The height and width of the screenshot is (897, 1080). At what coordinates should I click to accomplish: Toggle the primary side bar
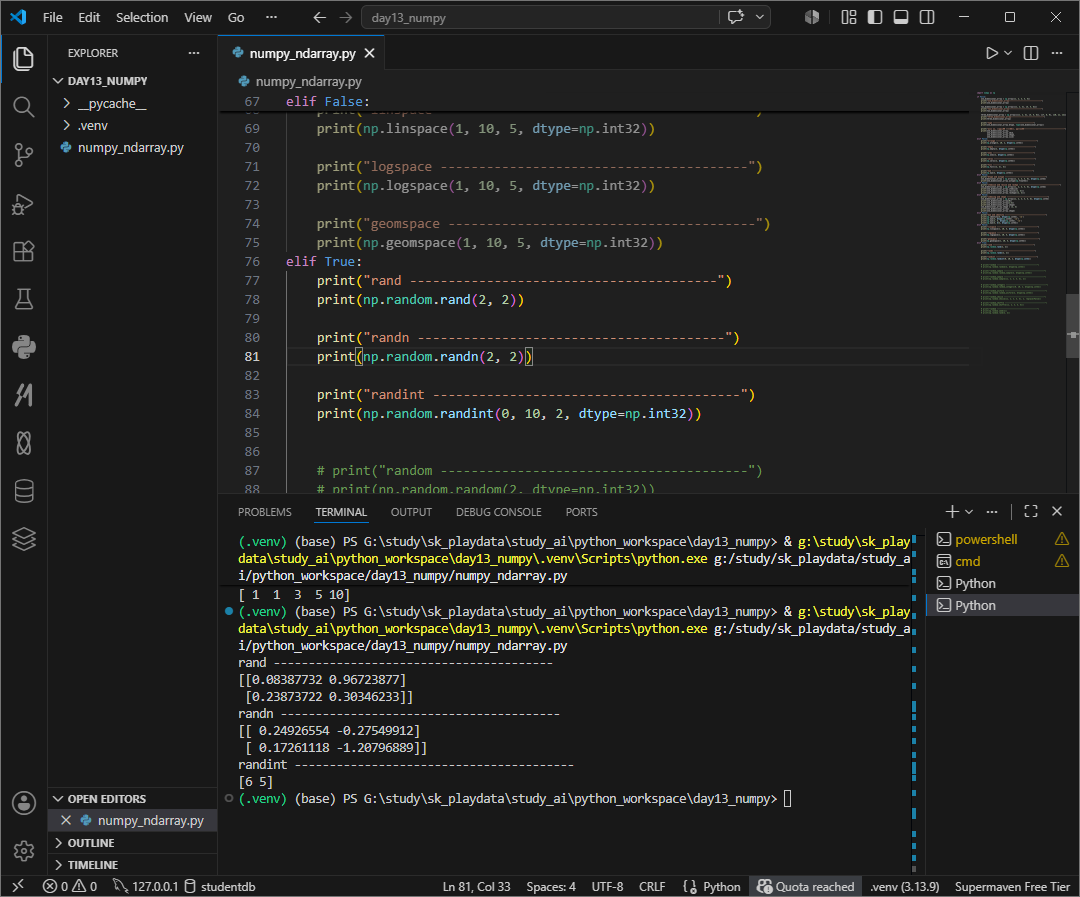(875, 17)
